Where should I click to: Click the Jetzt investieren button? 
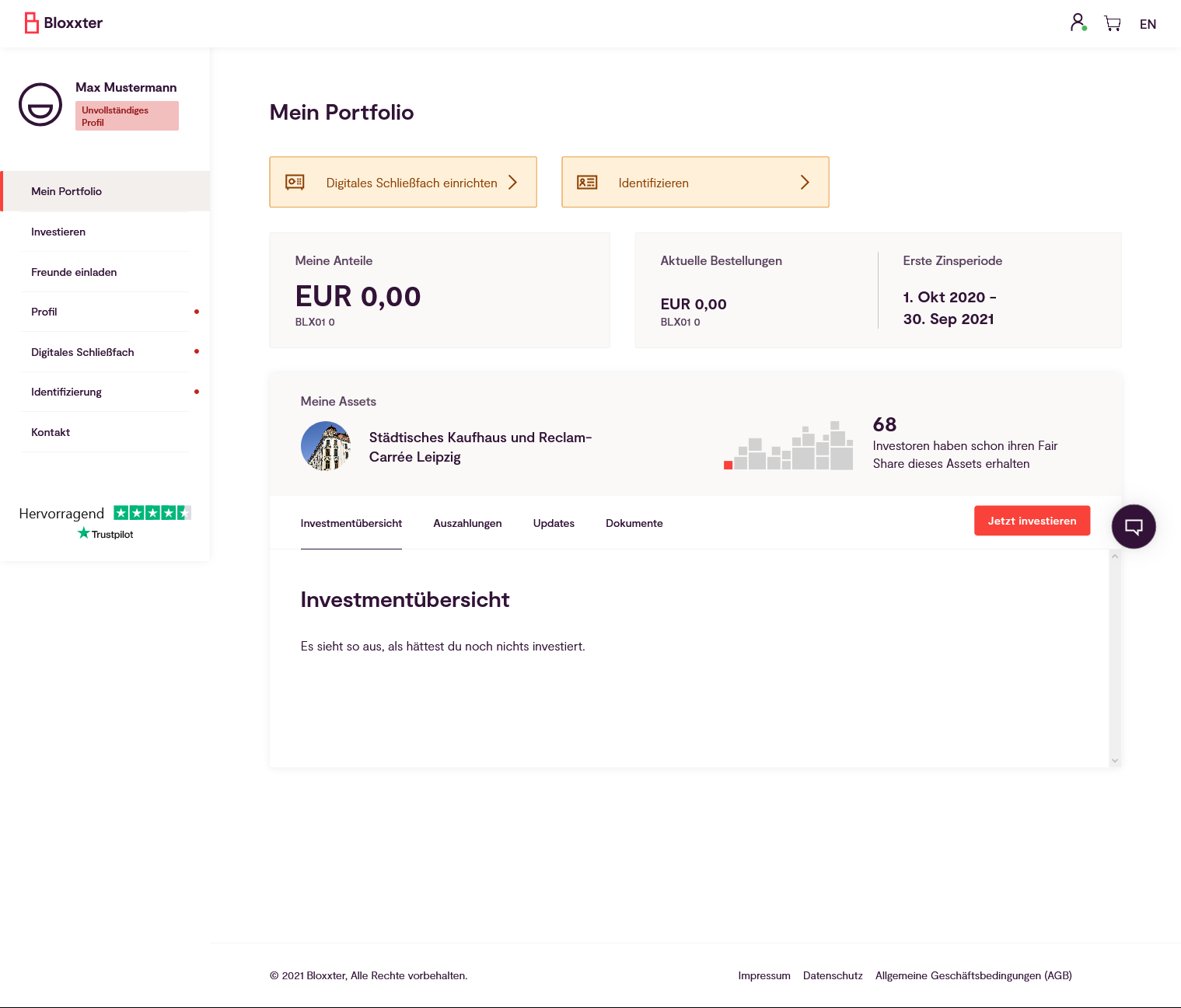click(x=1032, y=521)
